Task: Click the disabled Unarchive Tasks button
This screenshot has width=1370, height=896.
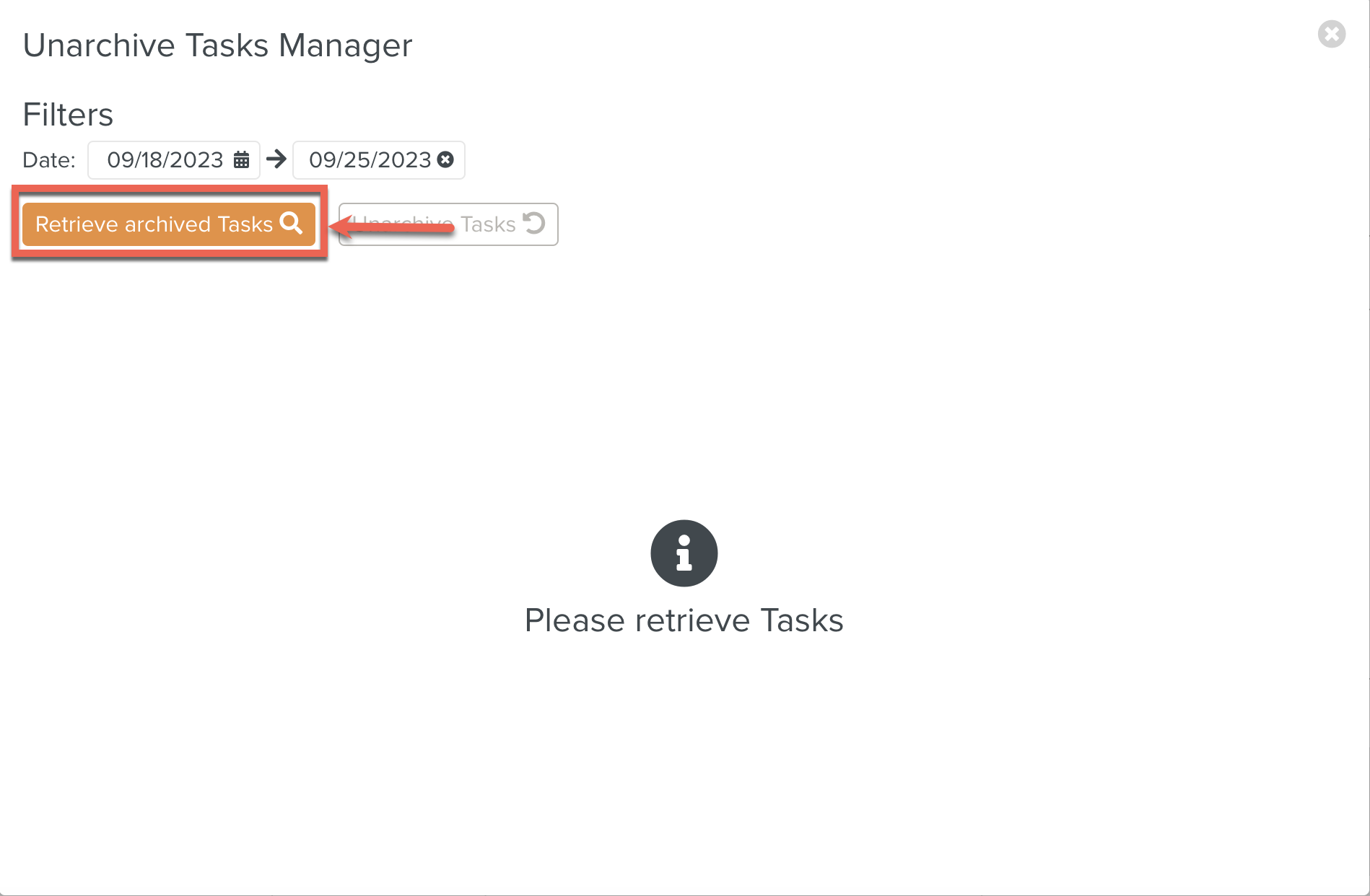Action: 448,224
